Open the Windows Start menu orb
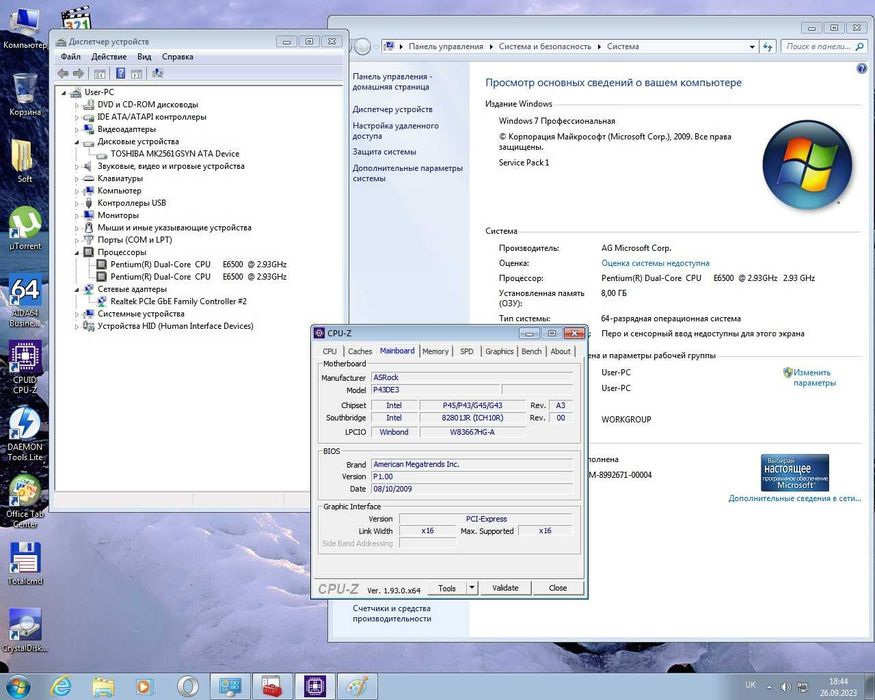 tap(17, 686)
